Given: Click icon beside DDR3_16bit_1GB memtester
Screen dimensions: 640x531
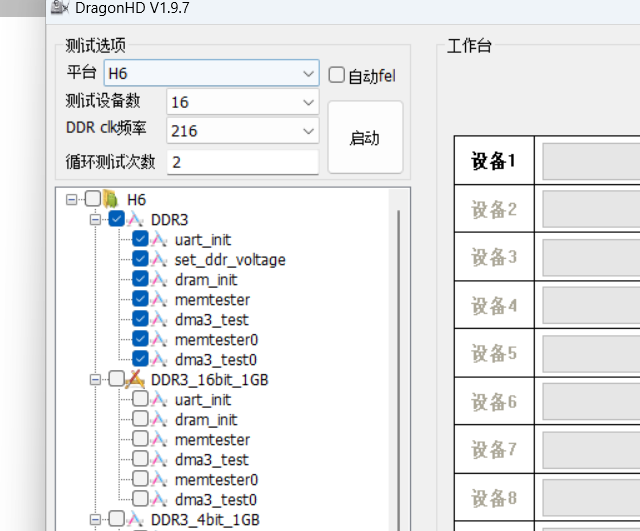Looking at the screenshot, I should point(159,440).
